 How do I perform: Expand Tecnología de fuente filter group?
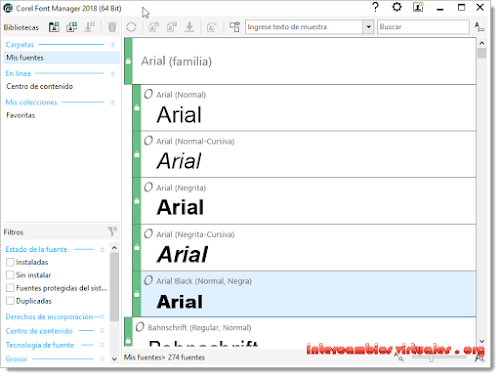pyautogui.click(x=102, y=345)
